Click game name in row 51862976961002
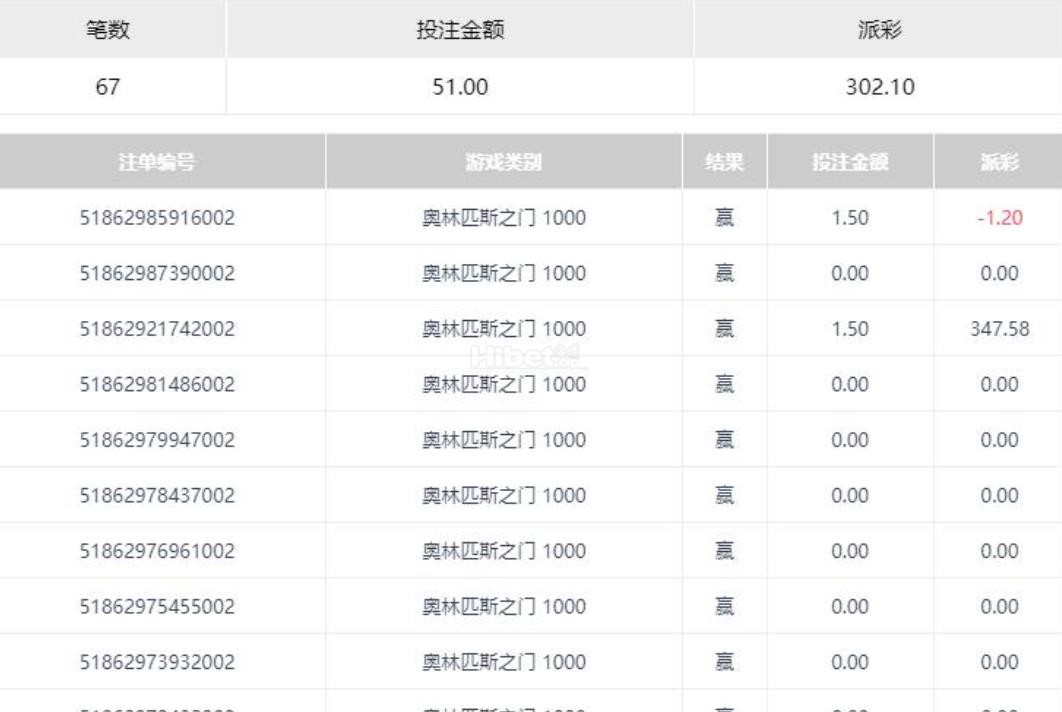1062x712 pixels. (x=504, y=551)
